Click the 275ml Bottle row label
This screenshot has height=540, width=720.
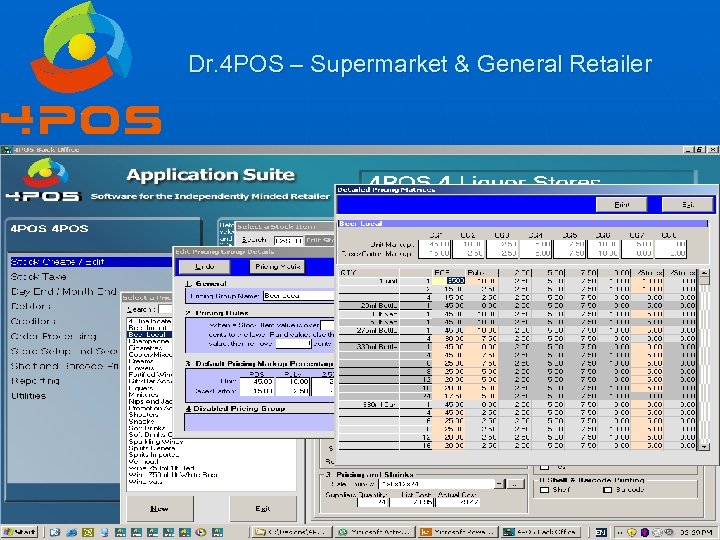[x=376, y=330]
